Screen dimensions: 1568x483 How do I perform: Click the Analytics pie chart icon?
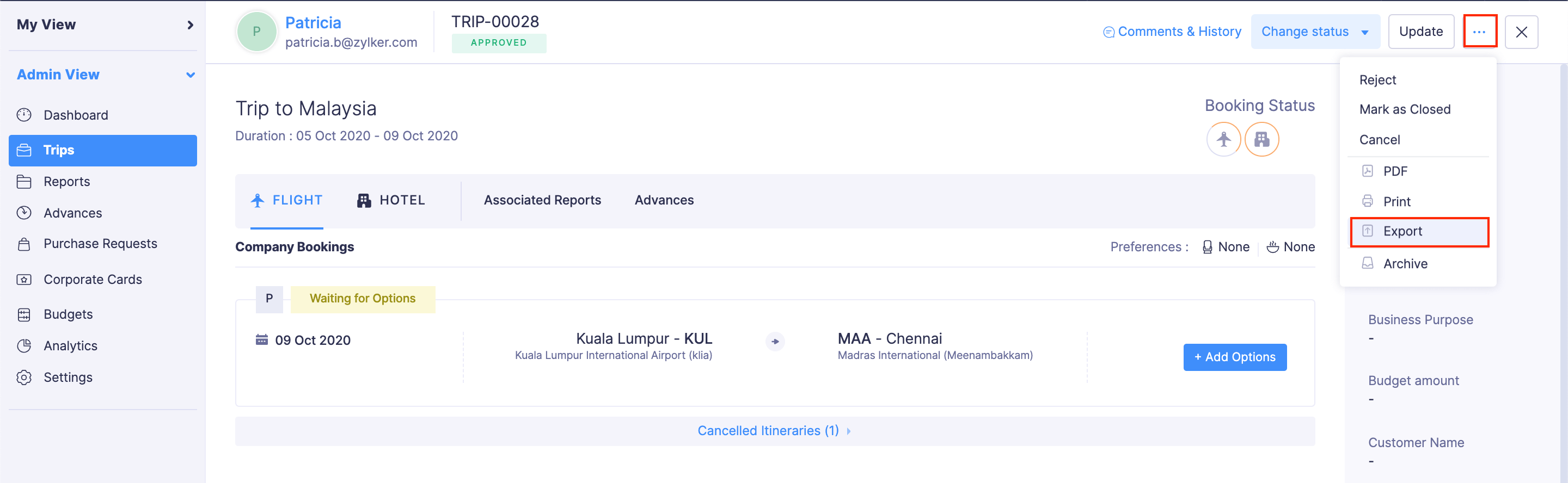point(24,345)
